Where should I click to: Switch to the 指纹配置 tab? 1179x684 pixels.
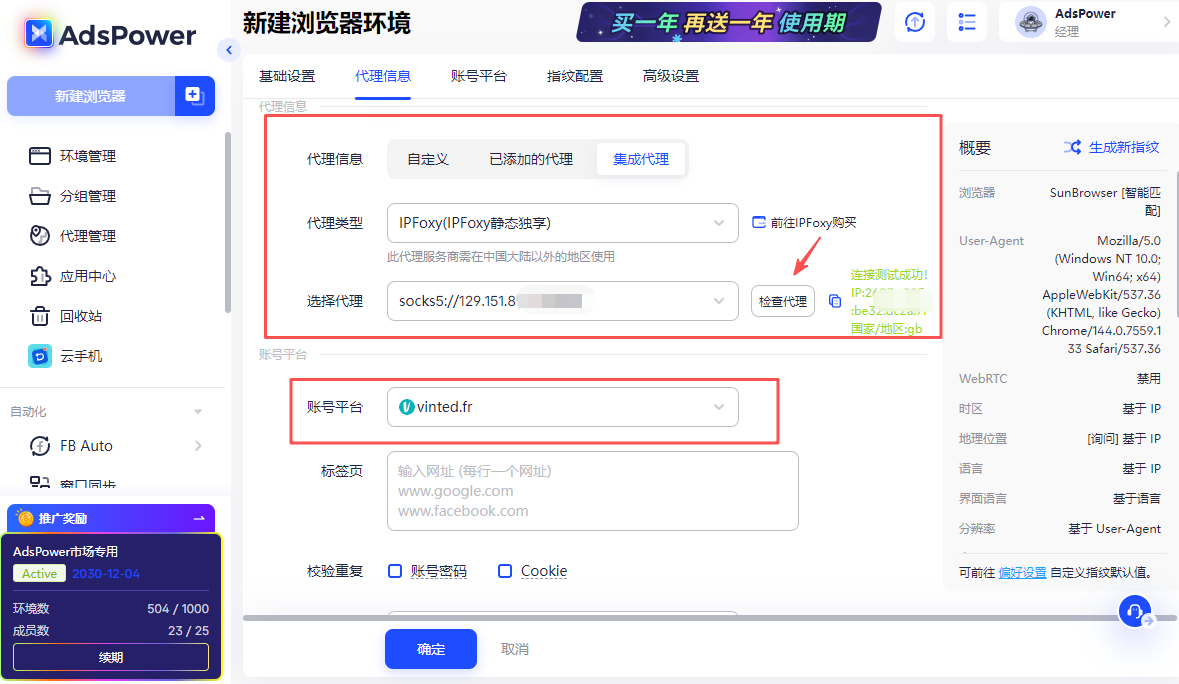coord(574,76)
